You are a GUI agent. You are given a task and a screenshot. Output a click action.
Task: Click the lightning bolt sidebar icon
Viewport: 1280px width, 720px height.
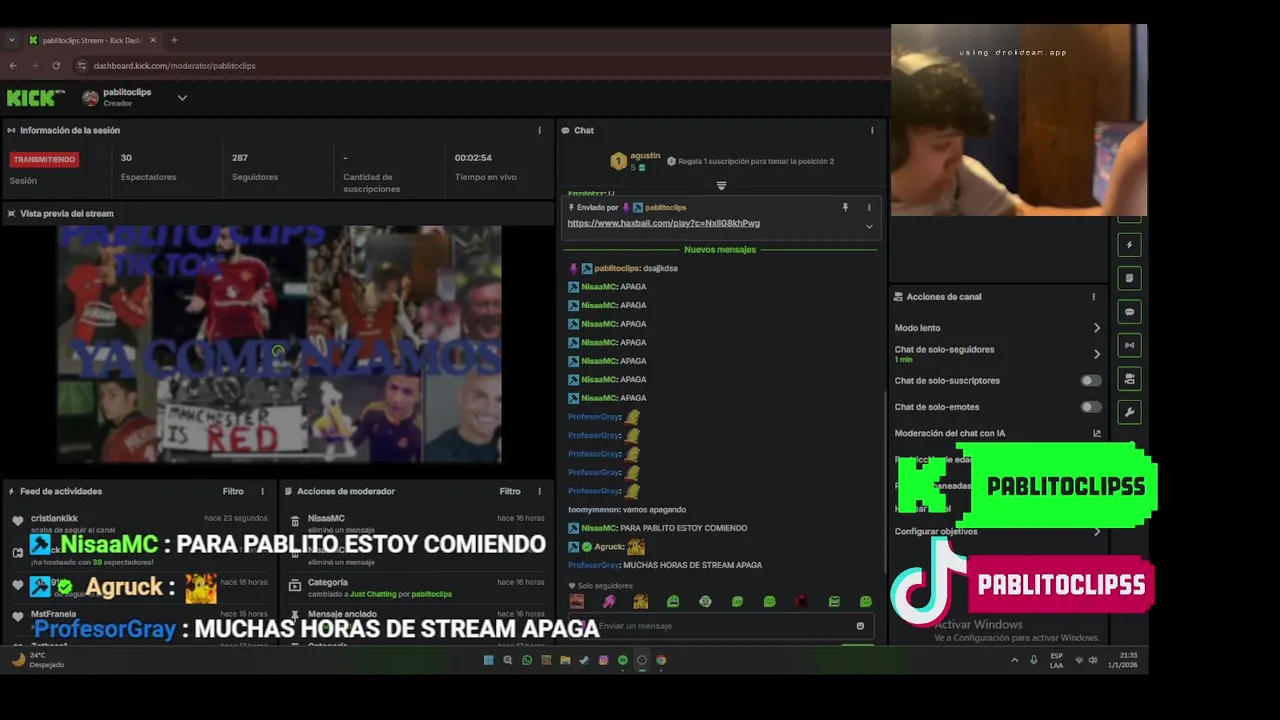coord(1130,245)
